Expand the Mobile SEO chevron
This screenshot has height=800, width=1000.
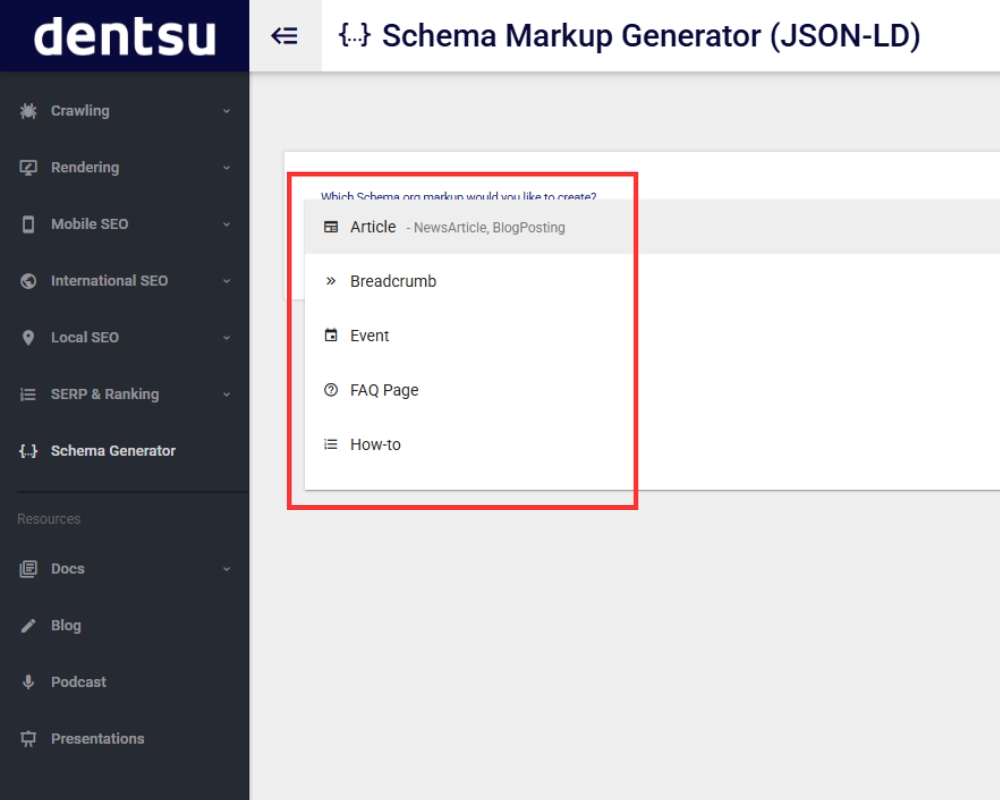[x=226, y=225]
